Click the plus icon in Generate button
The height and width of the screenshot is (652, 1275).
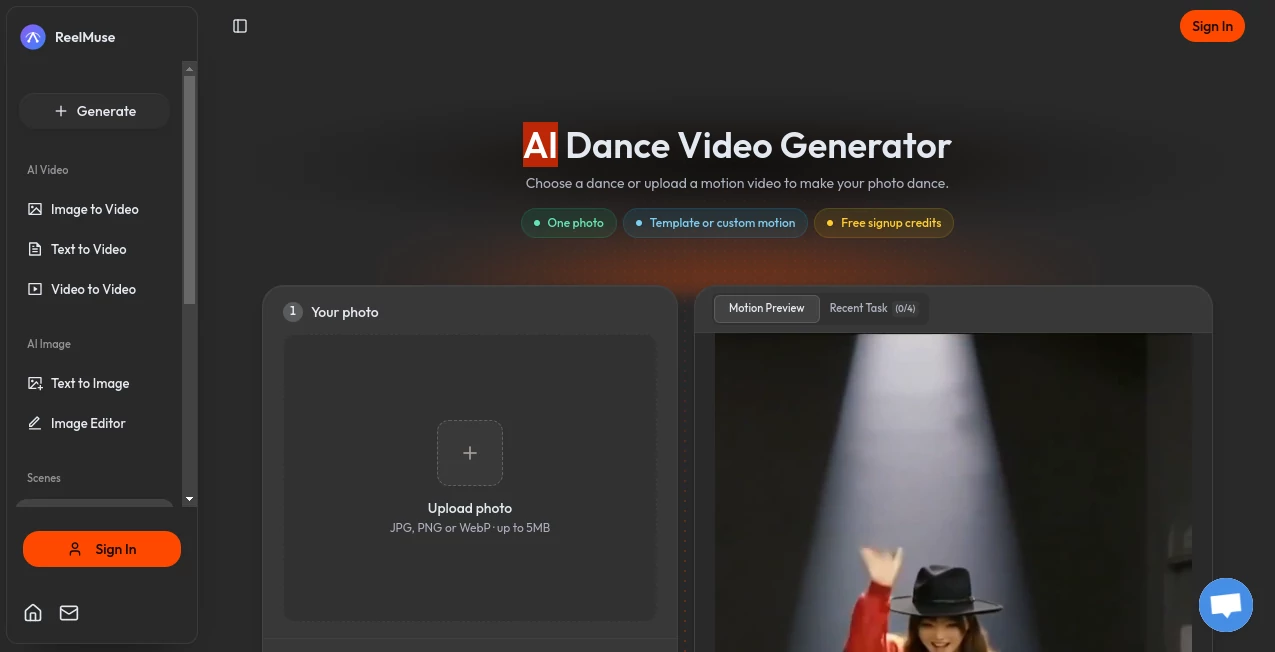tap(61, 111)
